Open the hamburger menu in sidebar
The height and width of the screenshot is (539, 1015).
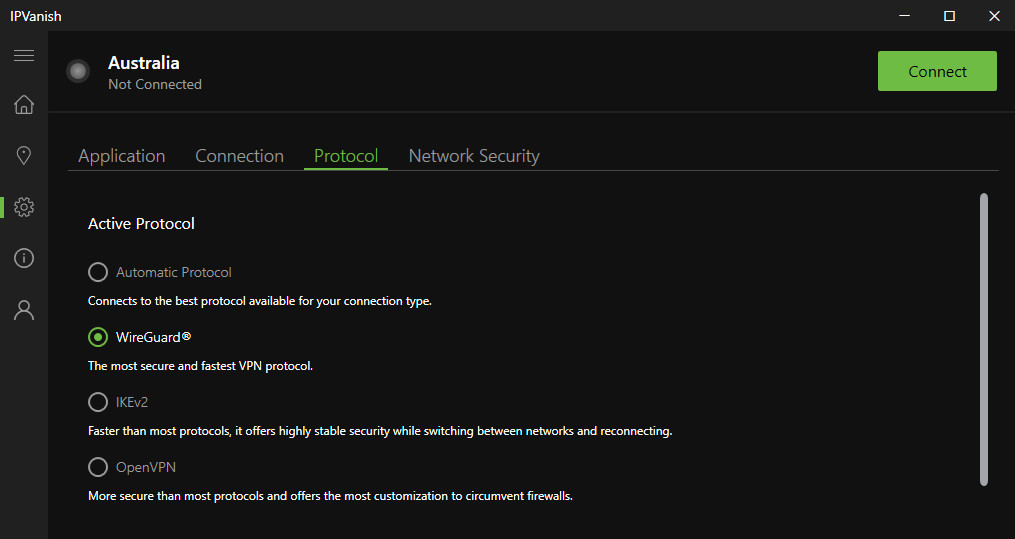[x=24, y=55]
